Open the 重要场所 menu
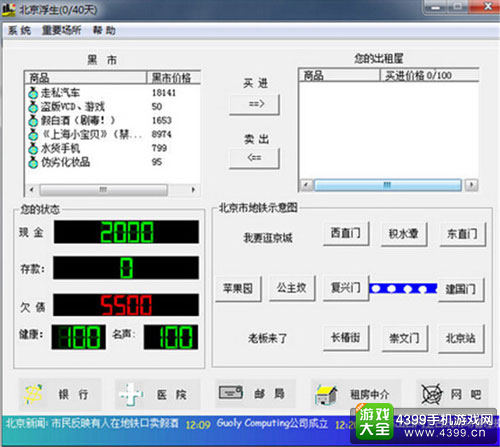The image size is (500, 447). (61, 30)
